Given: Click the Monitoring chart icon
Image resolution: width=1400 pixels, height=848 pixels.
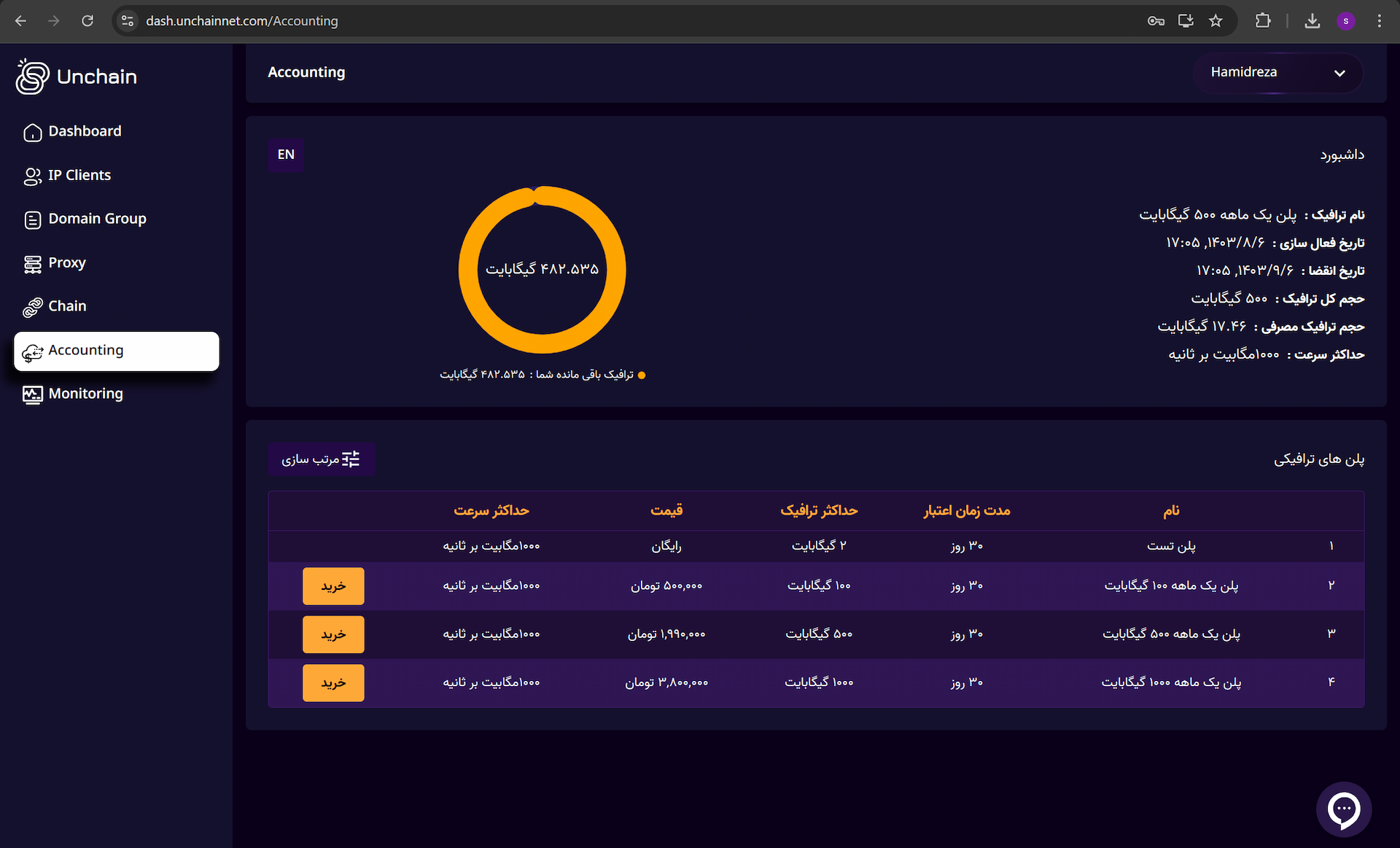Looking at the screenshot, I should click(32, 394).
